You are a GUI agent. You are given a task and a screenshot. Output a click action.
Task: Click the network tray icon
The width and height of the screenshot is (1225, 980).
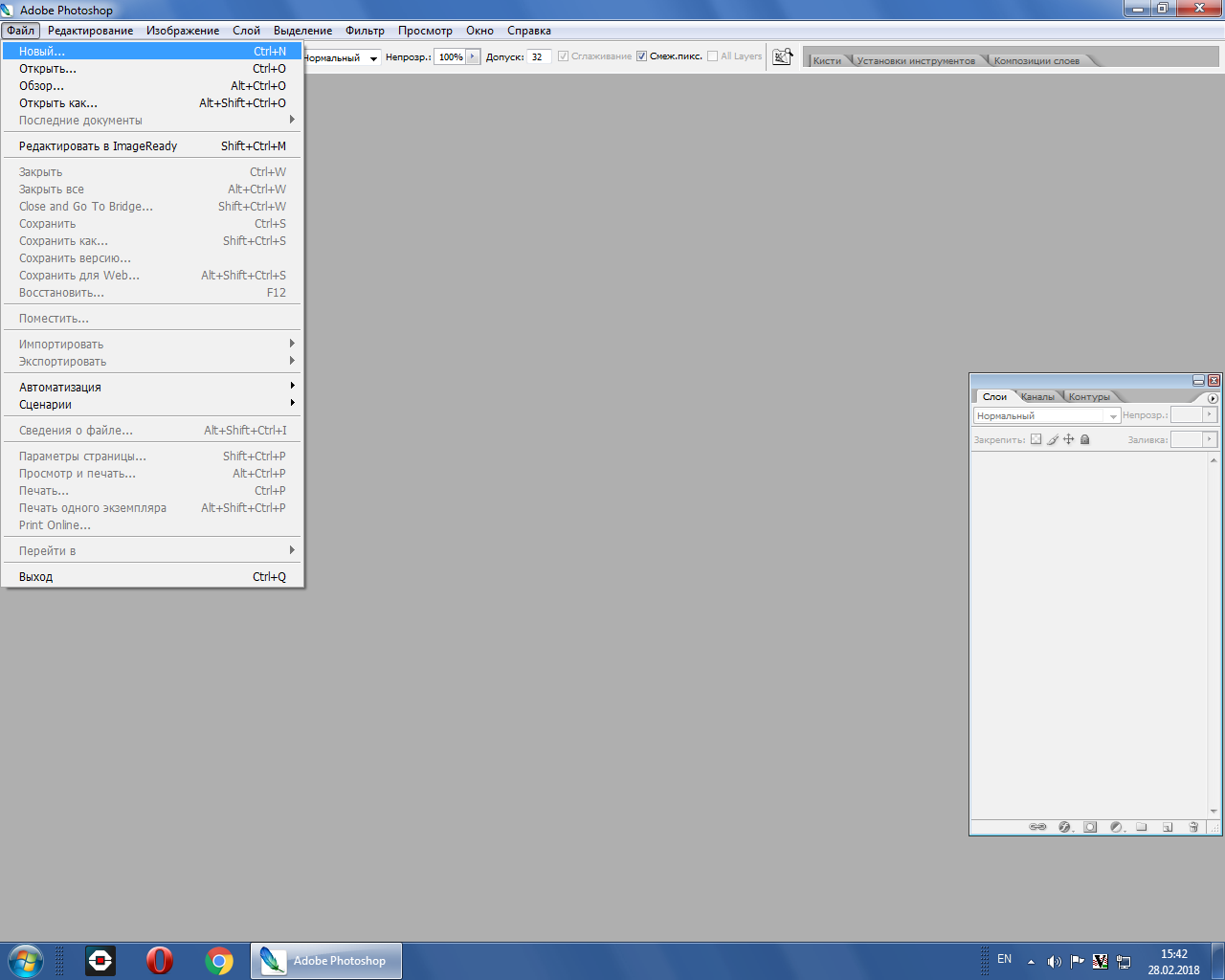pos(1124,962)
